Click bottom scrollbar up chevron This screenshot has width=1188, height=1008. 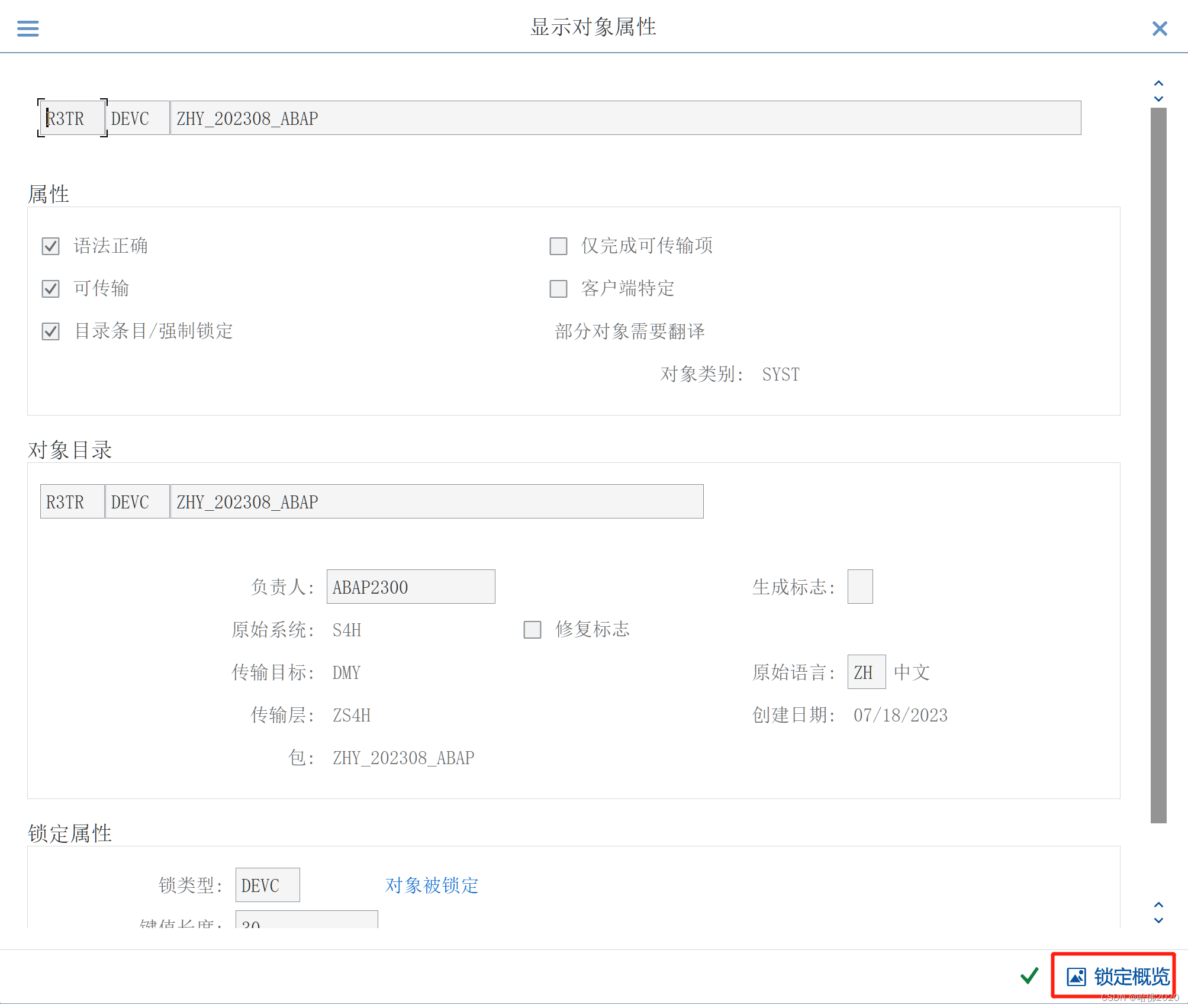tap(1158, 905)
